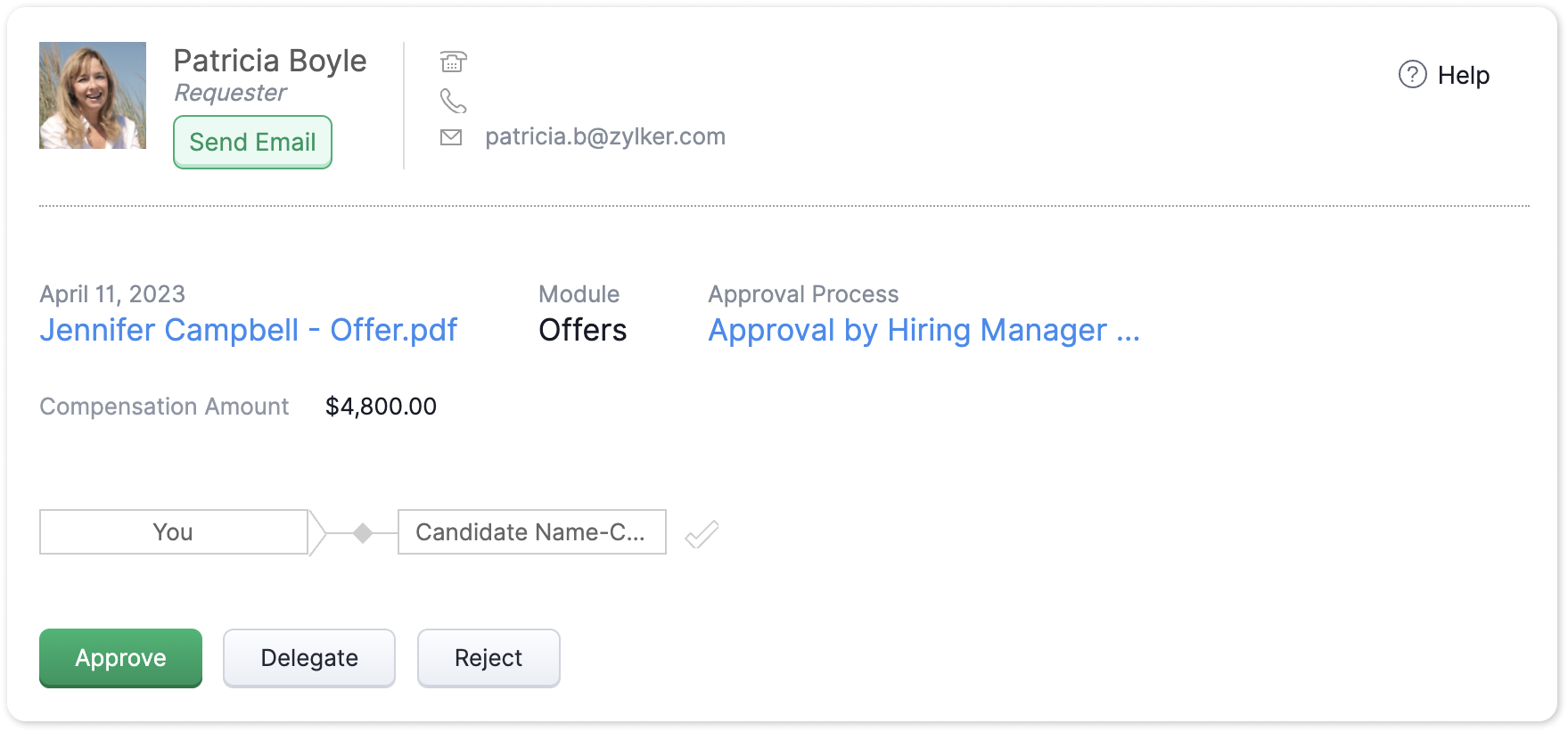This screenshot has height=732, width=1568.
Task: Click the Help question mark icon
Action: coord(1412,75)
